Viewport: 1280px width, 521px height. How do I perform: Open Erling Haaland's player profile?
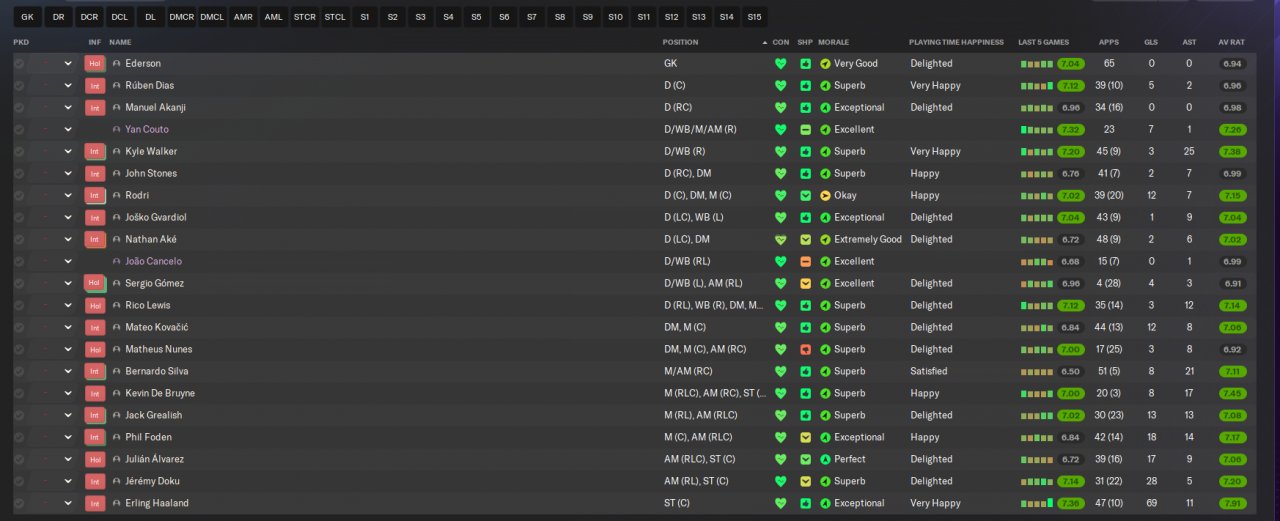tap(157, 503)
